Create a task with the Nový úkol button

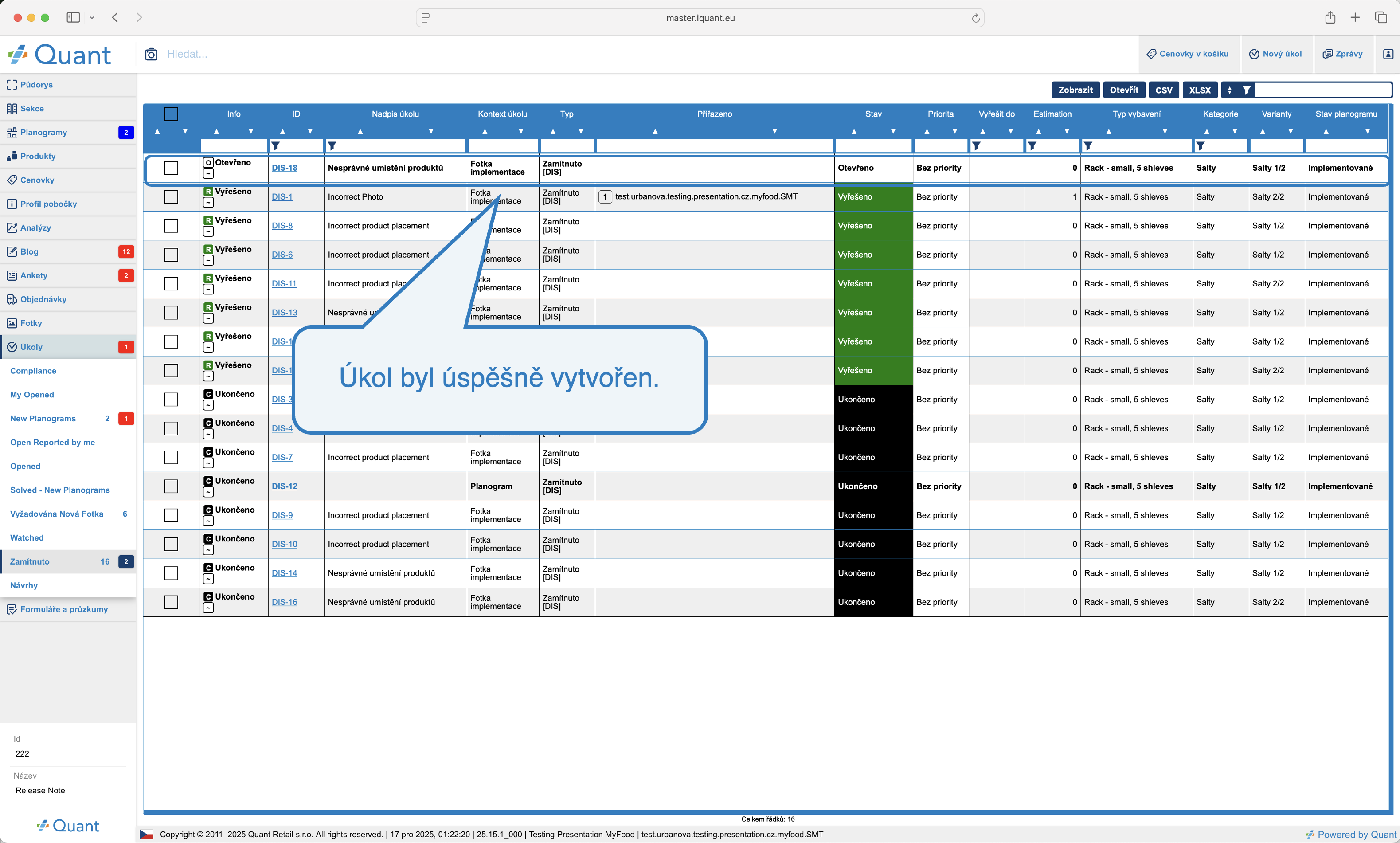[1276, 54]
